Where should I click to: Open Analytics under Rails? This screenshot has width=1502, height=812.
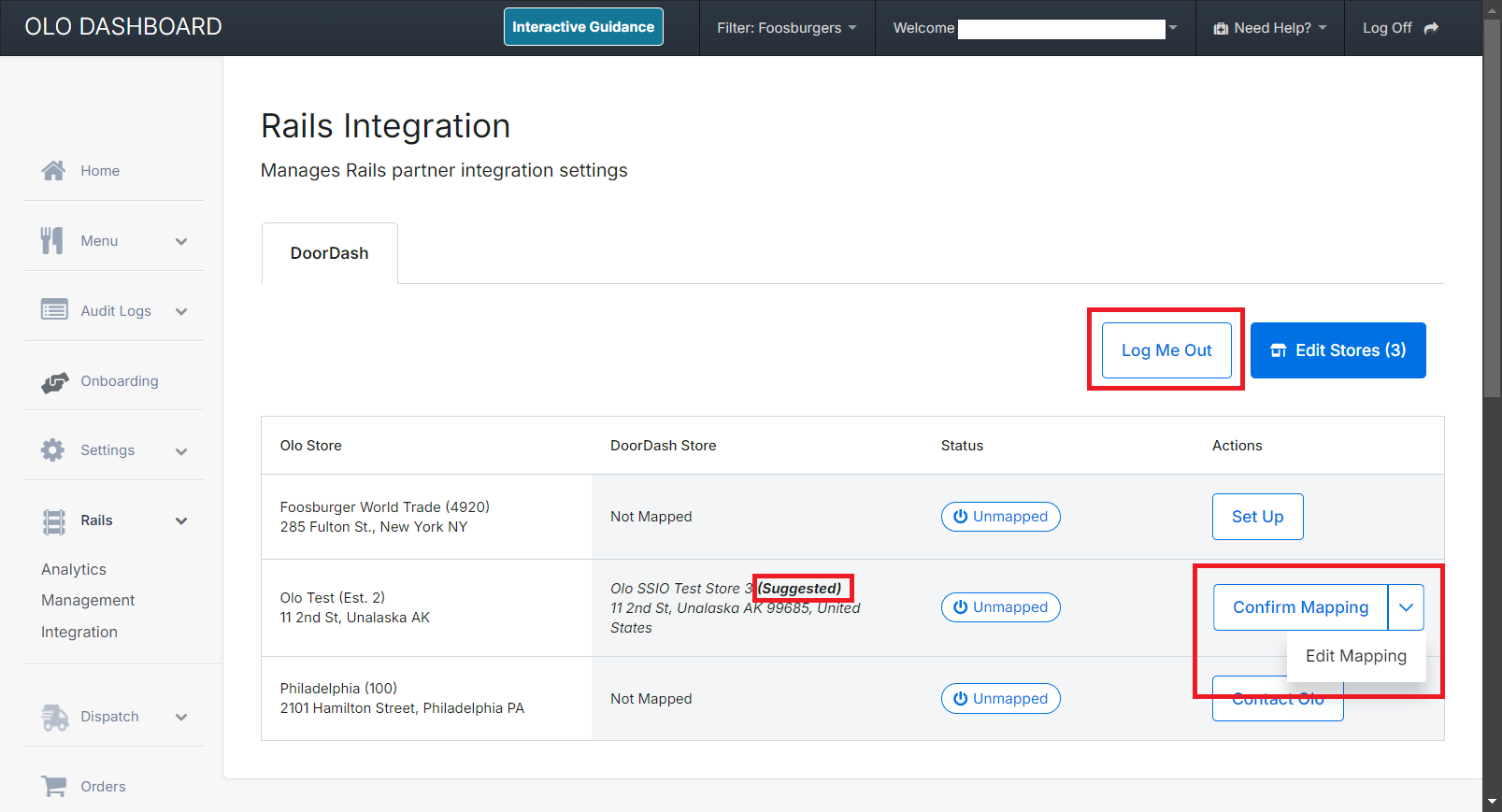tap(74, 569)
